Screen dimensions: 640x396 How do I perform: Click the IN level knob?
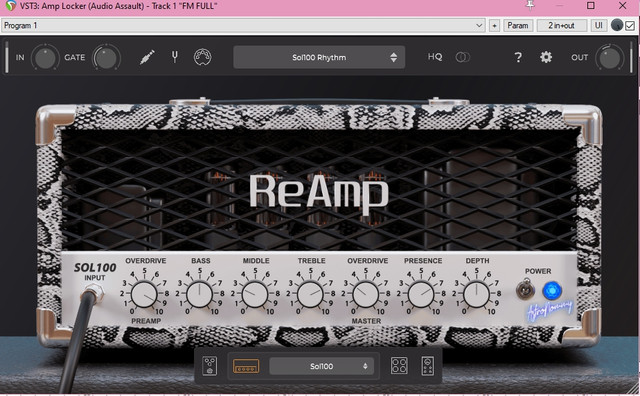click(45, 58)
